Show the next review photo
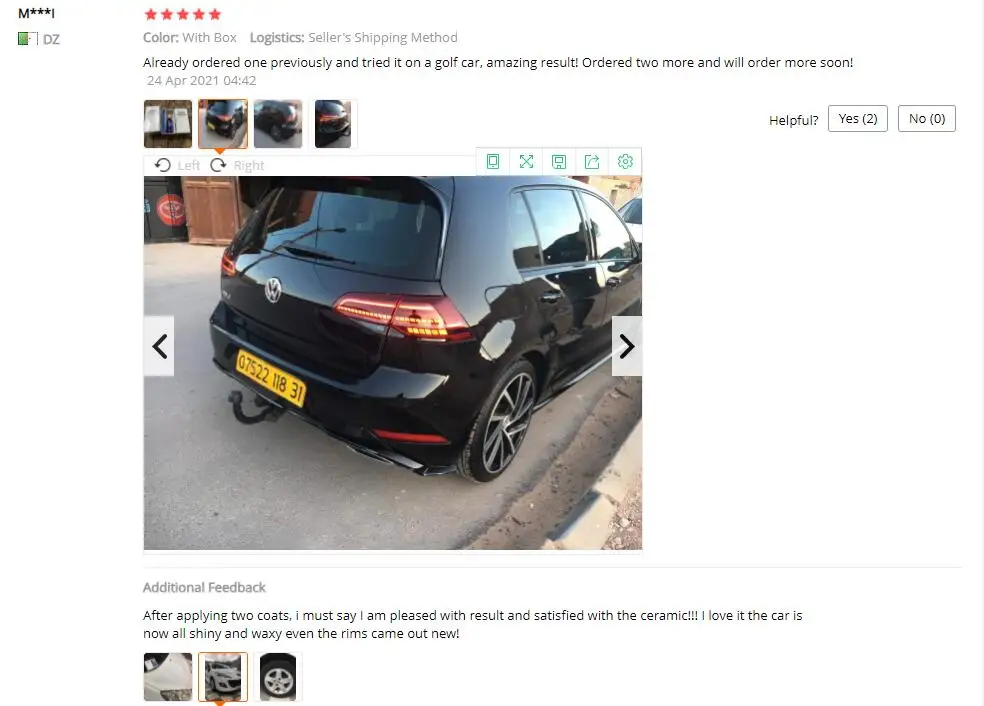This screenshot has width=984, height=706. pos(627,346)
